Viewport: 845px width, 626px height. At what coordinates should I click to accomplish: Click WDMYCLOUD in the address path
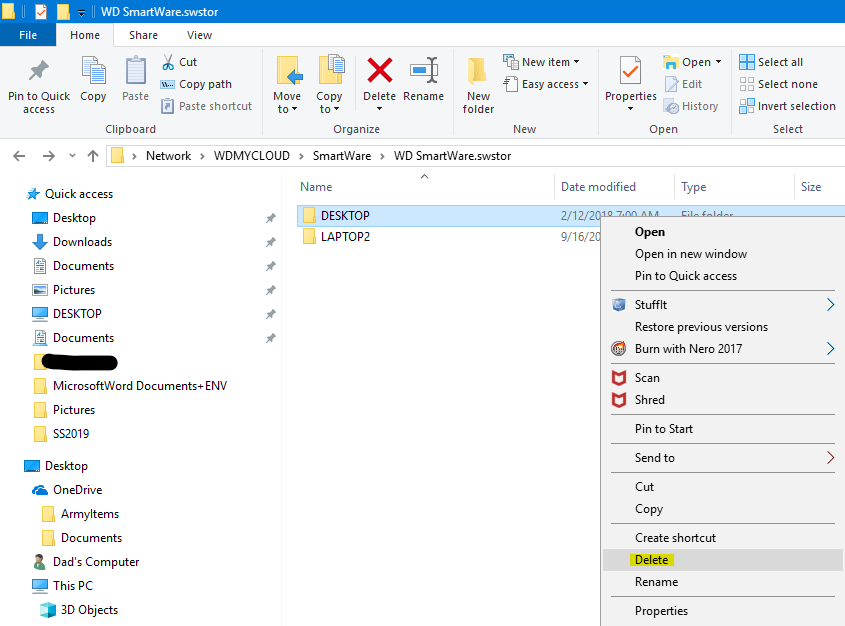pos(252,156)
